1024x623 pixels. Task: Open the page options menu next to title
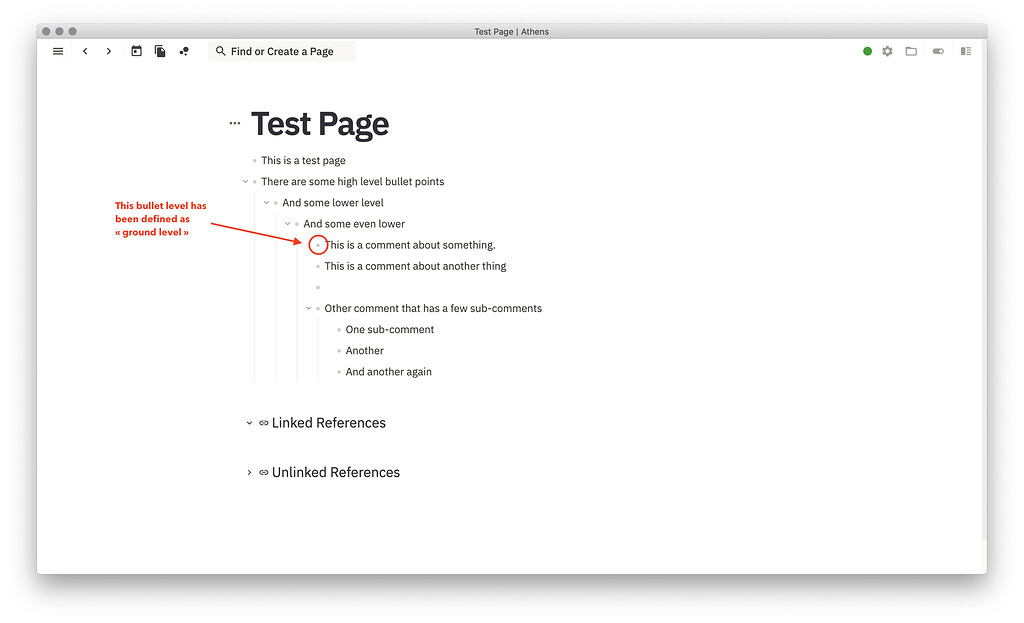[234, 122]
